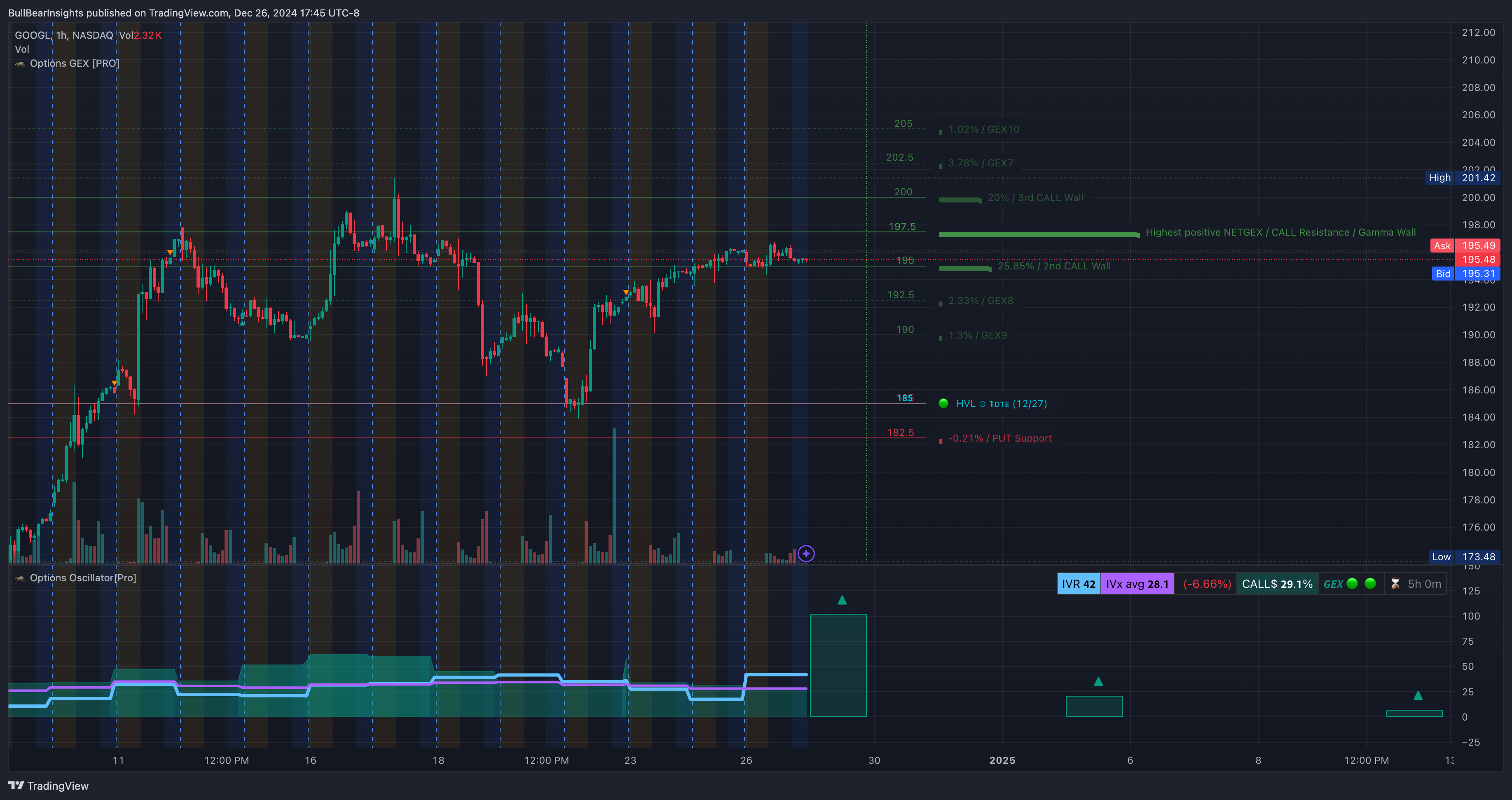This screenshot has height=800, width=1512.
Task: Click the 212.00 price on the right axis
Action: 1478,32
